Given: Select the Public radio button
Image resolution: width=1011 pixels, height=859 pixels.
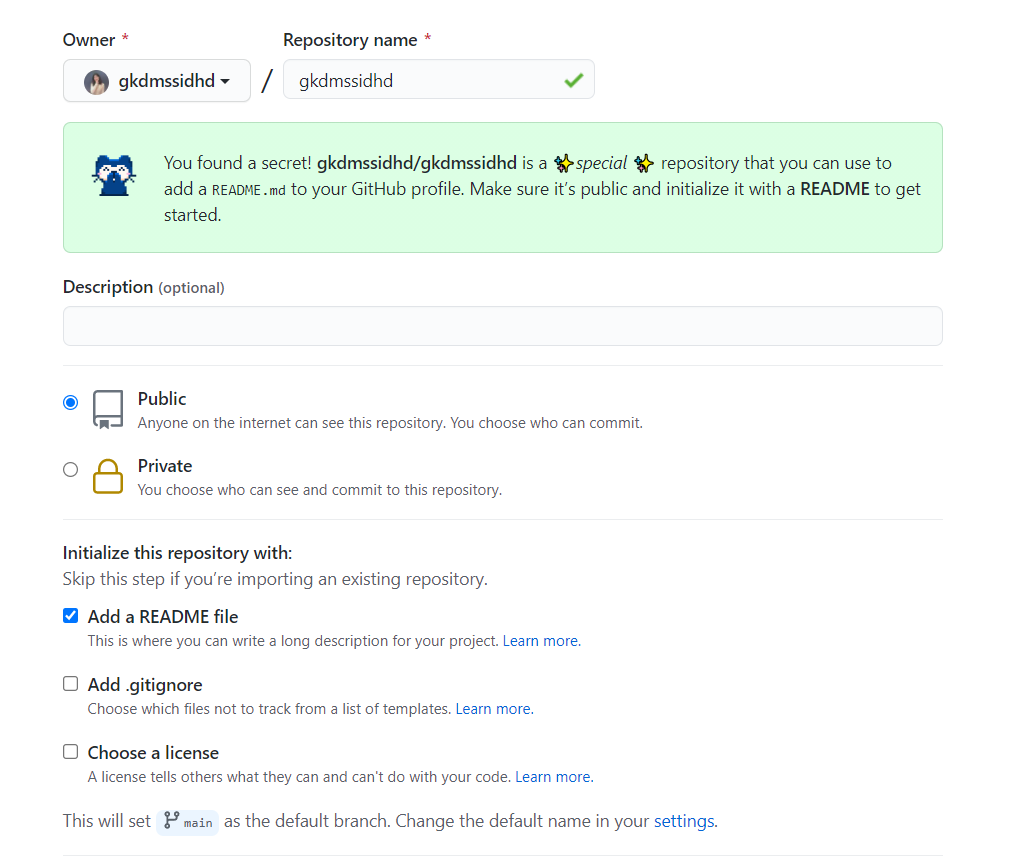Looking at the screenshot, I should coord(71,402).
